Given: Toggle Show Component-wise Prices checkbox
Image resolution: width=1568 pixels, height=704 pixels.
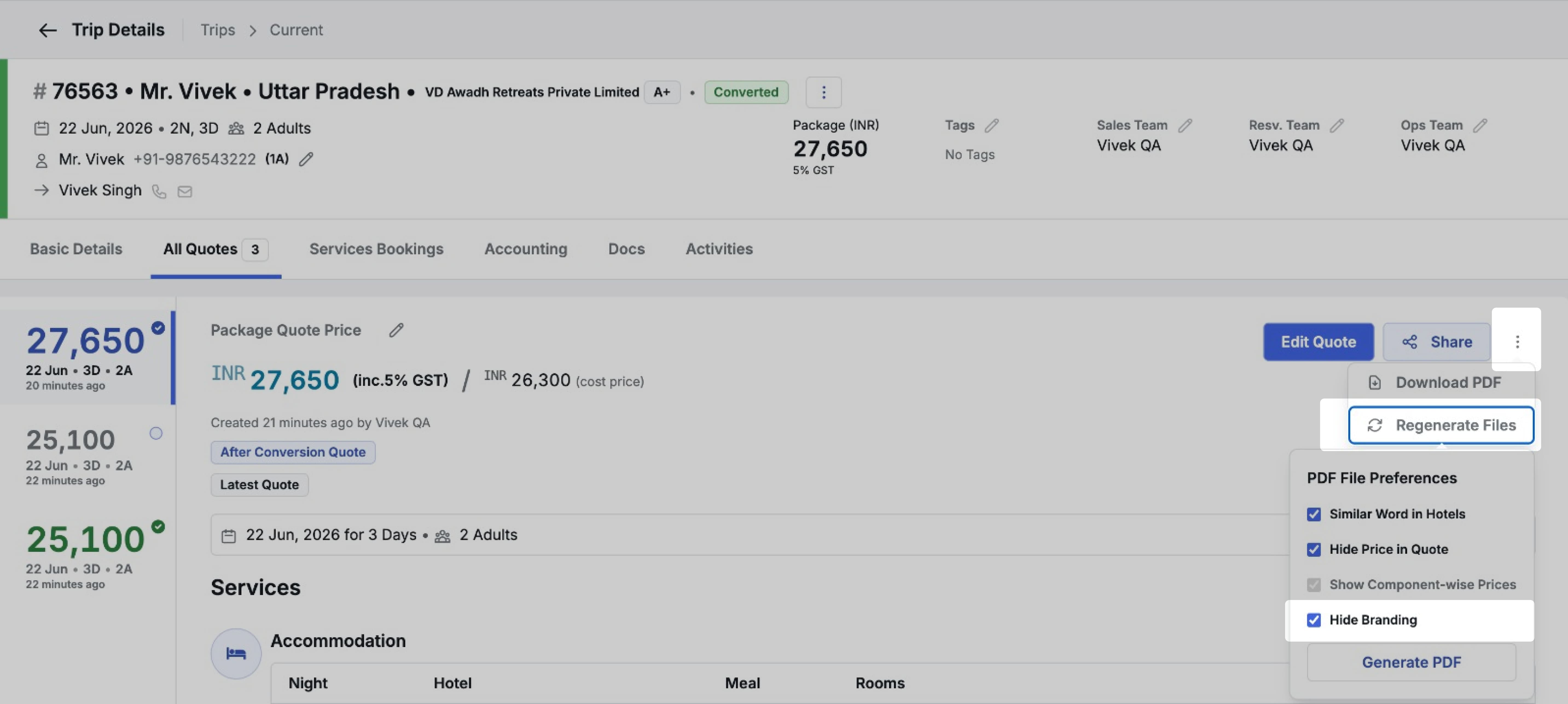Looking at the screenshot, I should coord(1314,585).
